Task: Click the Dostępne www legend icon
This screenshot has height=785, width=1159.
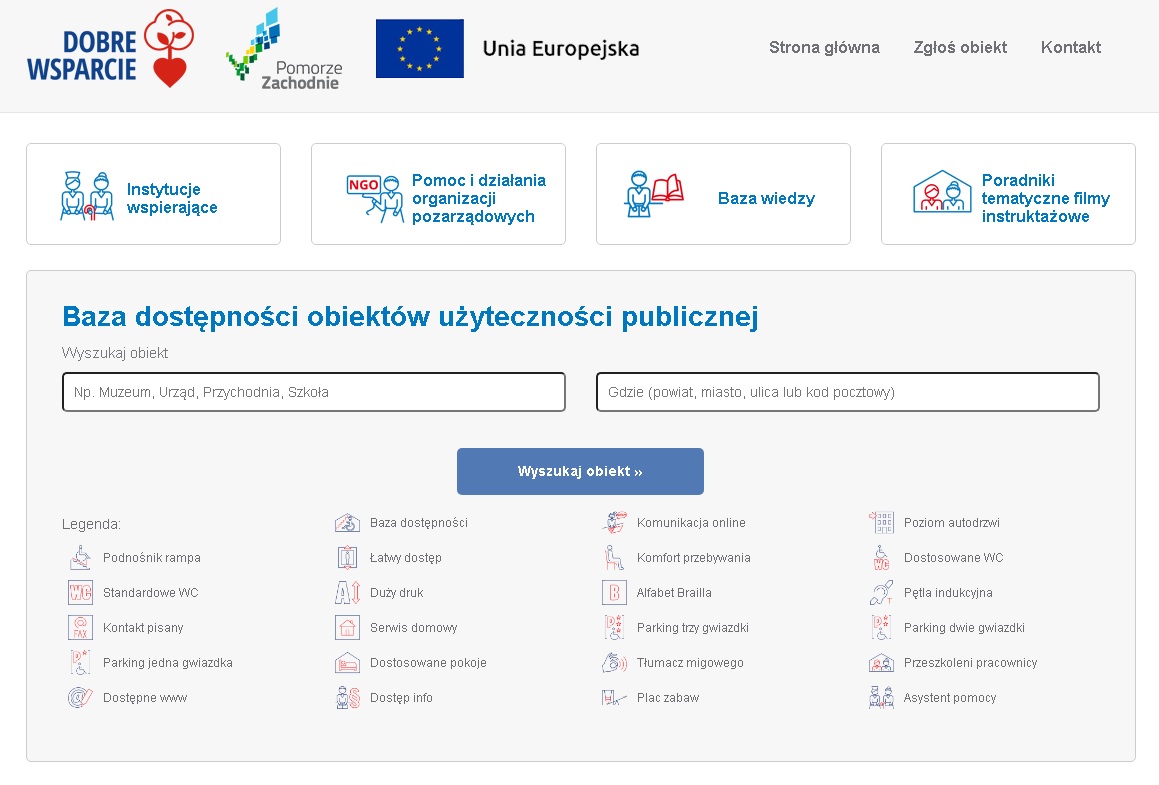Action: (x=82, y=697)
